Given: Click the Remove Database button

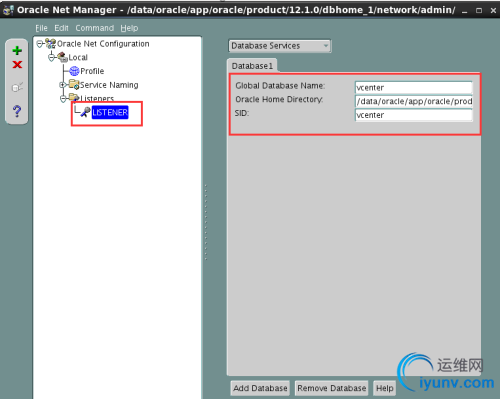Looking at the screenshot, I should (332, 388).
